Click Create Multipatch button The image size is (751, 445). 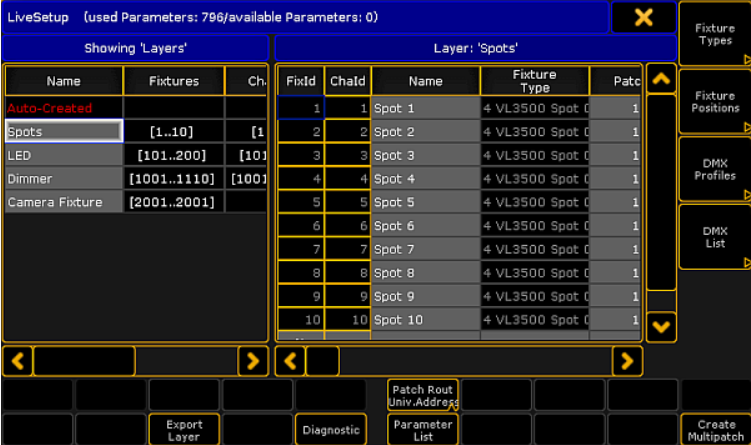click(716, 429)
